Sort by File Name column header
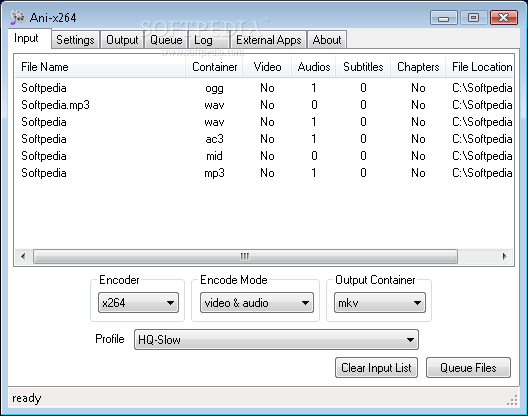Screen dimensions: 528x416 [100, 67]
